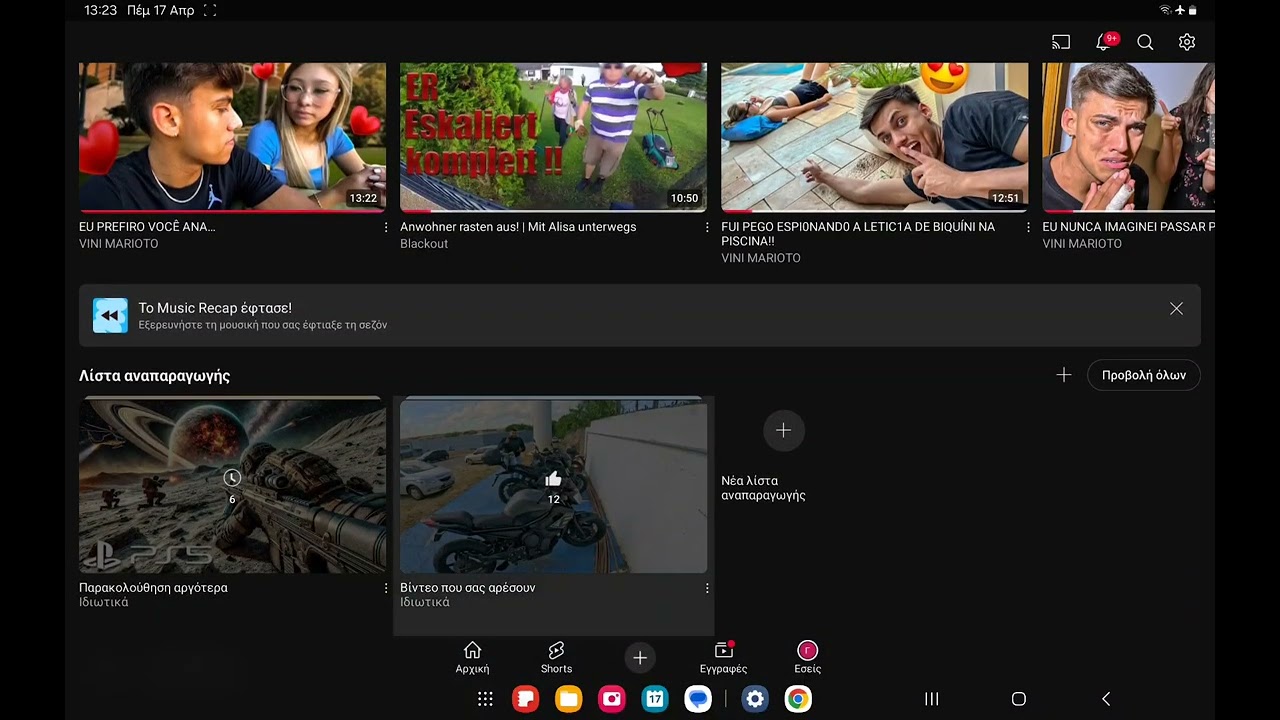Open options for EU PREFIRO VOCÊ ANA video

[386, 227]
